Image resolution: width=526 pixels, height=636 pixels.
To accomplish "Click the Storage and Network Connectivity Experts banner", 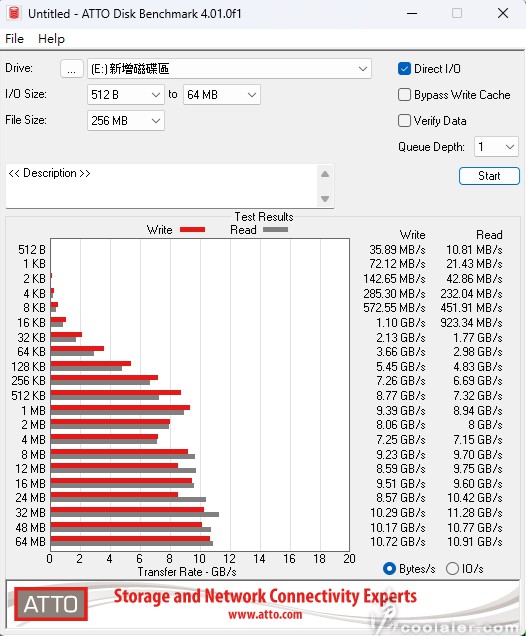I will (x=265, y=596).
